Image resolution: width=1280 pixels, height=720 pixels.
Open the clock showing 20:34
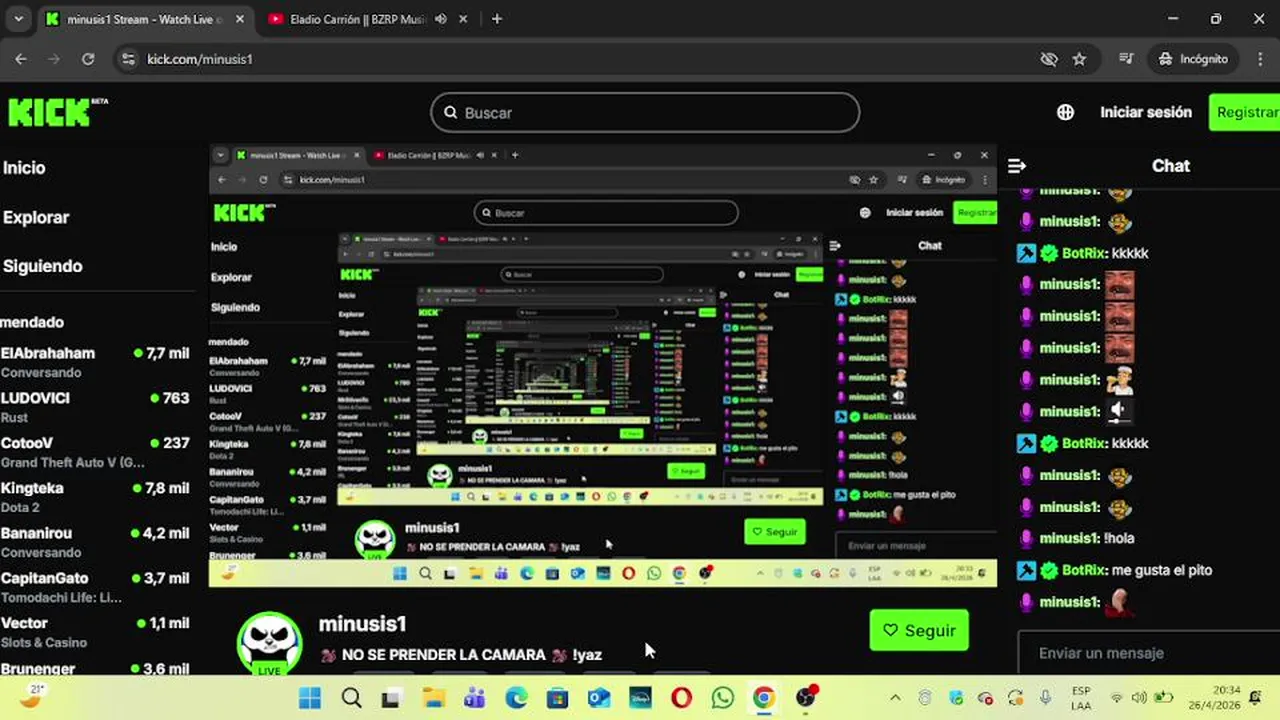coord(1214,697)
